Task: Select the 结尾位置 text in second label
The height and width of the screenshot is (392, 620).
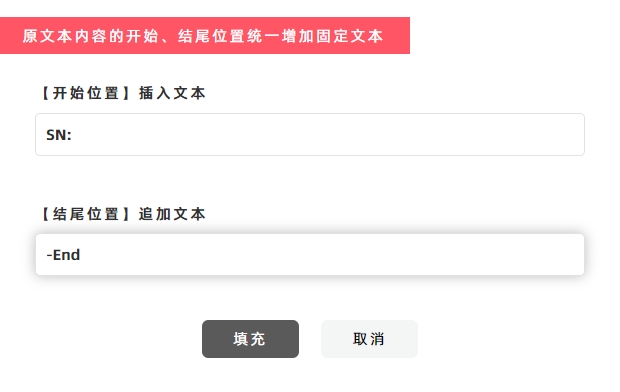Action: tap(86, 214)
